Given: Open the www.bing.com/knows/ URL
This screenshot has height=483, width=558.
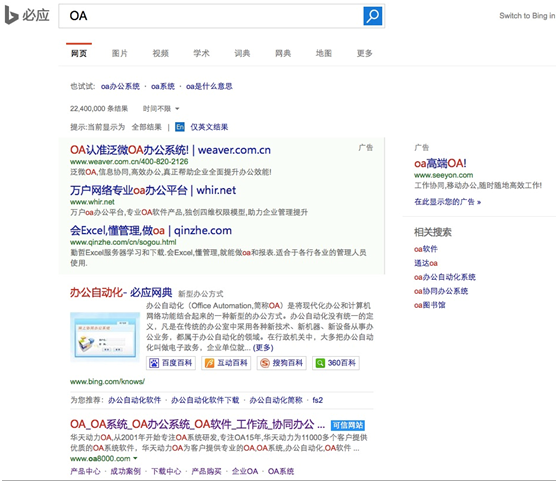Looking at the screenshot, I should pos(107,382).
